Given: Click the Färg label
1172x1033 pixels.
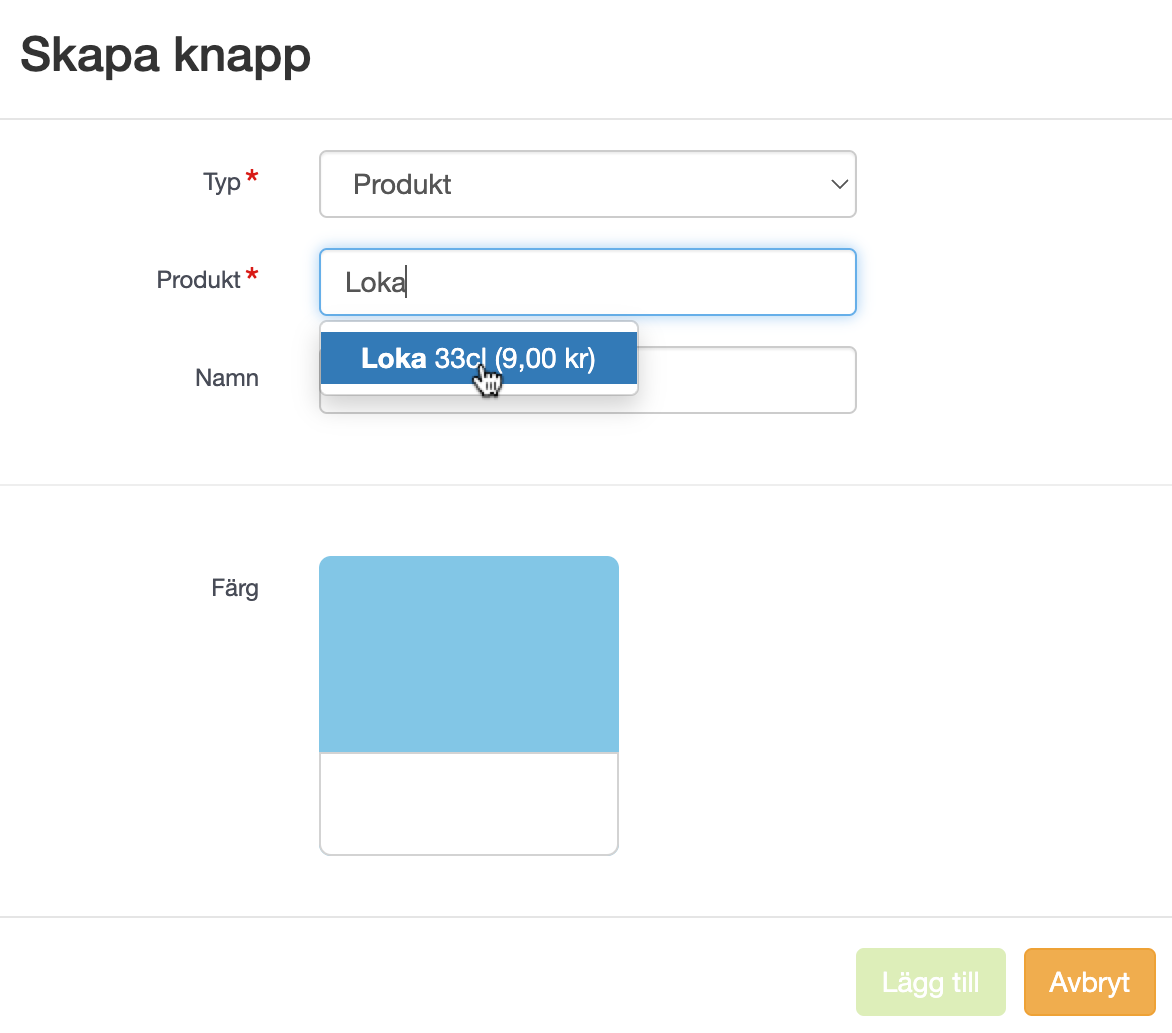Looking at the screenshot, I should click(x=235, y=588).
